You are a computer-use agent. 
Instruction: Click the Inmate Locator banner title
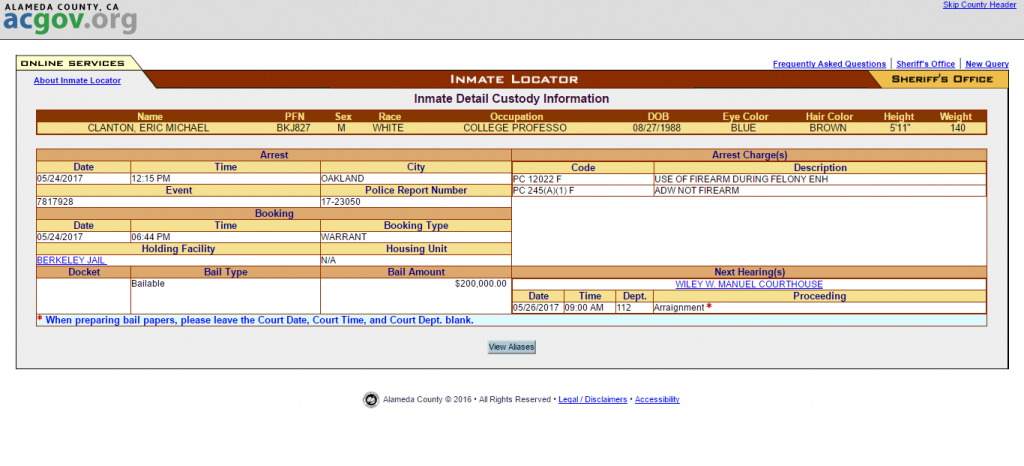tap(514, 79)
